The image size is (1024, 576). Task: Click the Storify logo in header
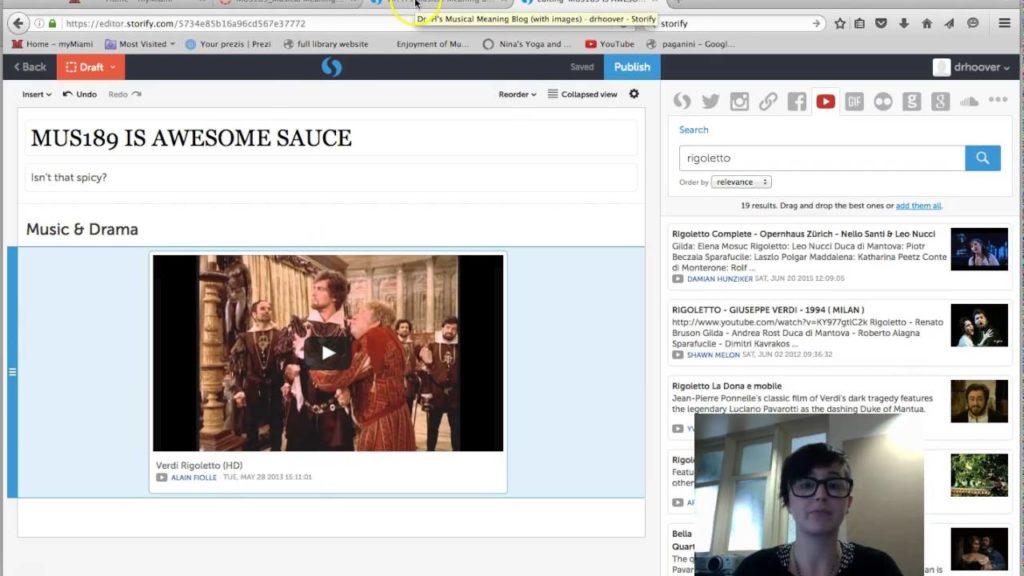click(x=332, y=67)
